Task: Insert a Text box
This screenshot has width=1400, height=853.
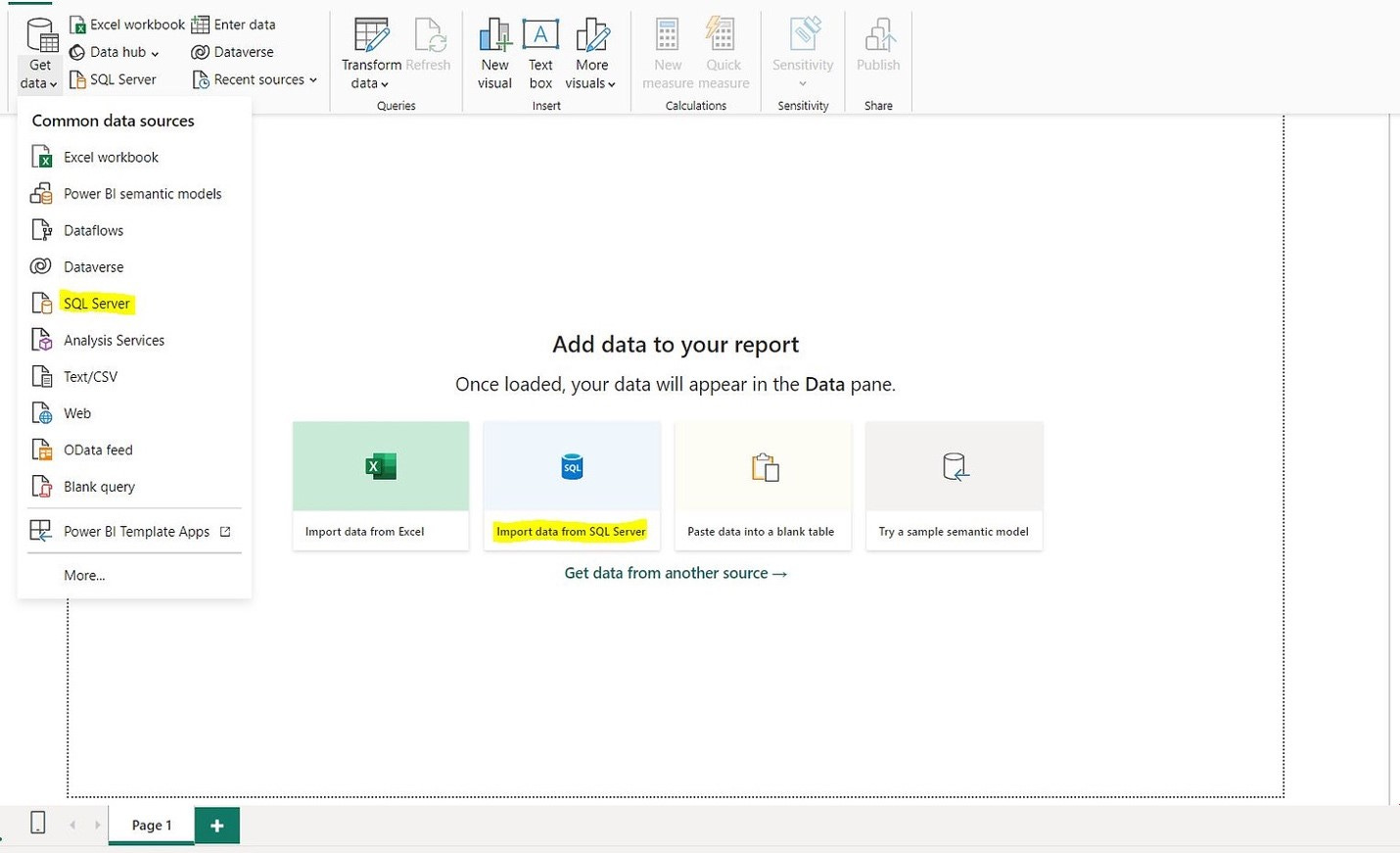Action: [x=540, y=55]
